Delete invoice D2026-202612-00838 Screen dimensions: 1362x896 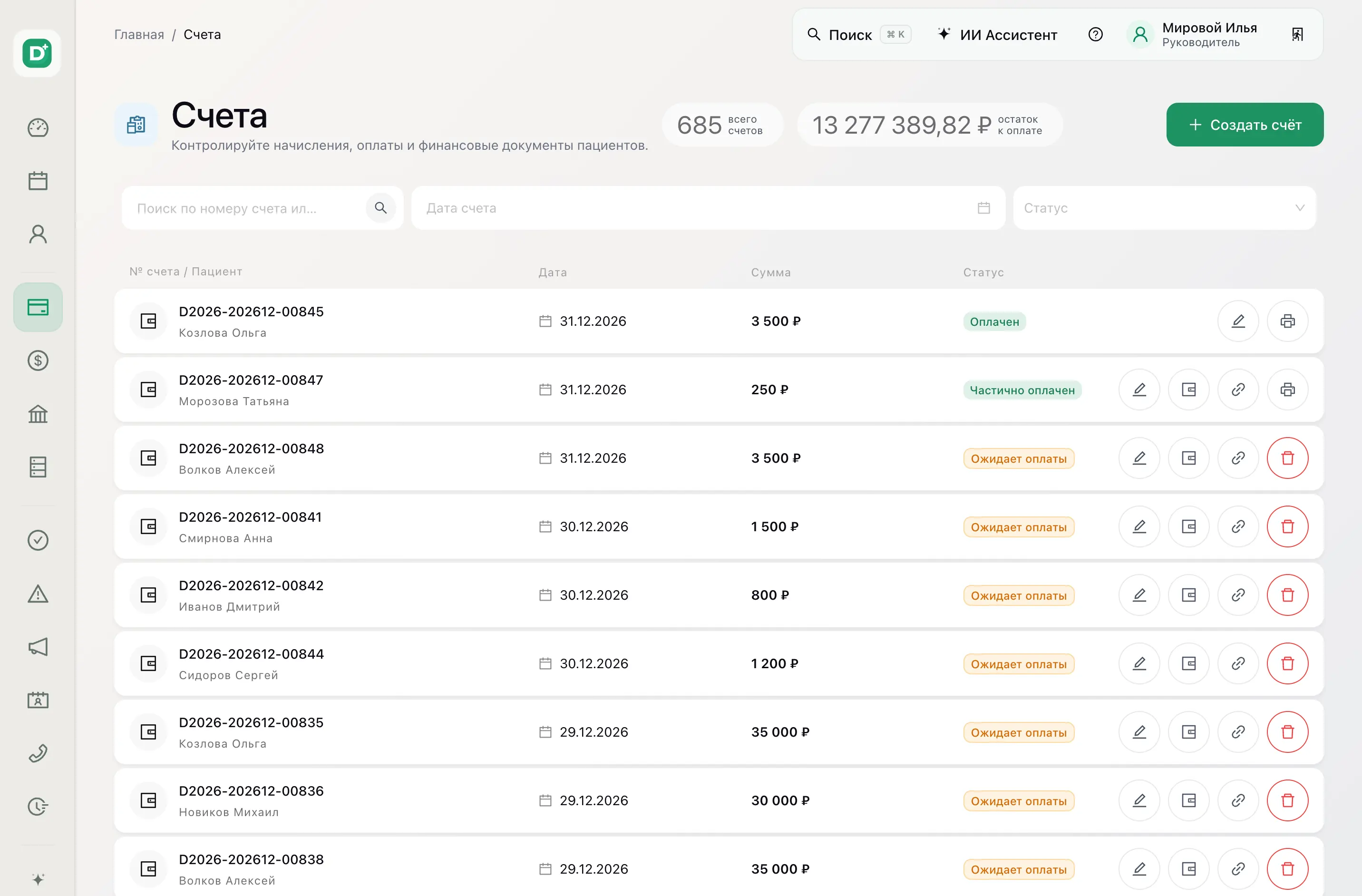coord(1288,868)
